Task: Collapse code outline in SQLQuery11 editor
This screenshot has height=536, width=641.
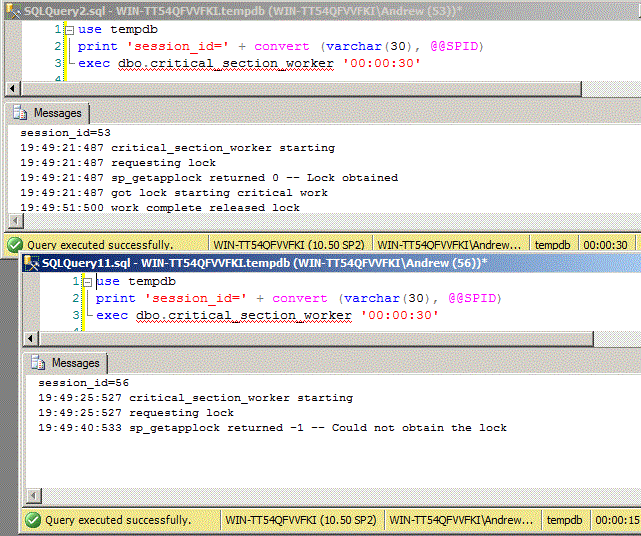Action: [x=85, y=282]
